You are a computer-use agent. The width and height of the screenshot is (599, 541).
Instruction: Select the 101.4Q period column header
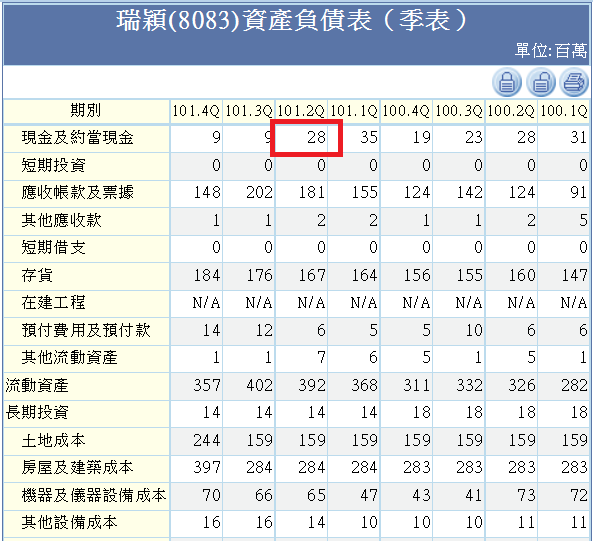click(x=196, y=111)
